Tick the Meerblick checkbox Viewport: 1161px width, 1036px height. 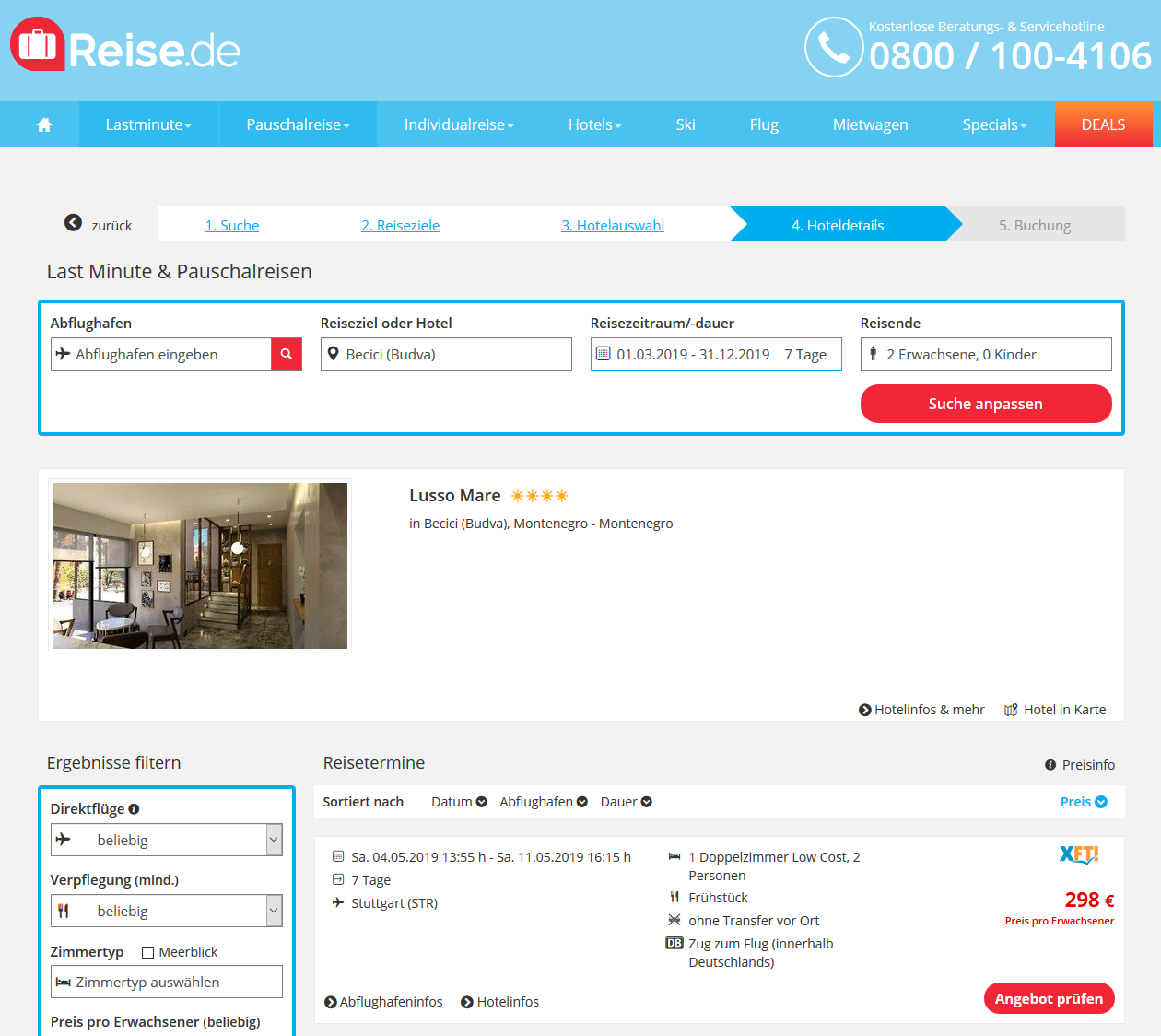147,952
